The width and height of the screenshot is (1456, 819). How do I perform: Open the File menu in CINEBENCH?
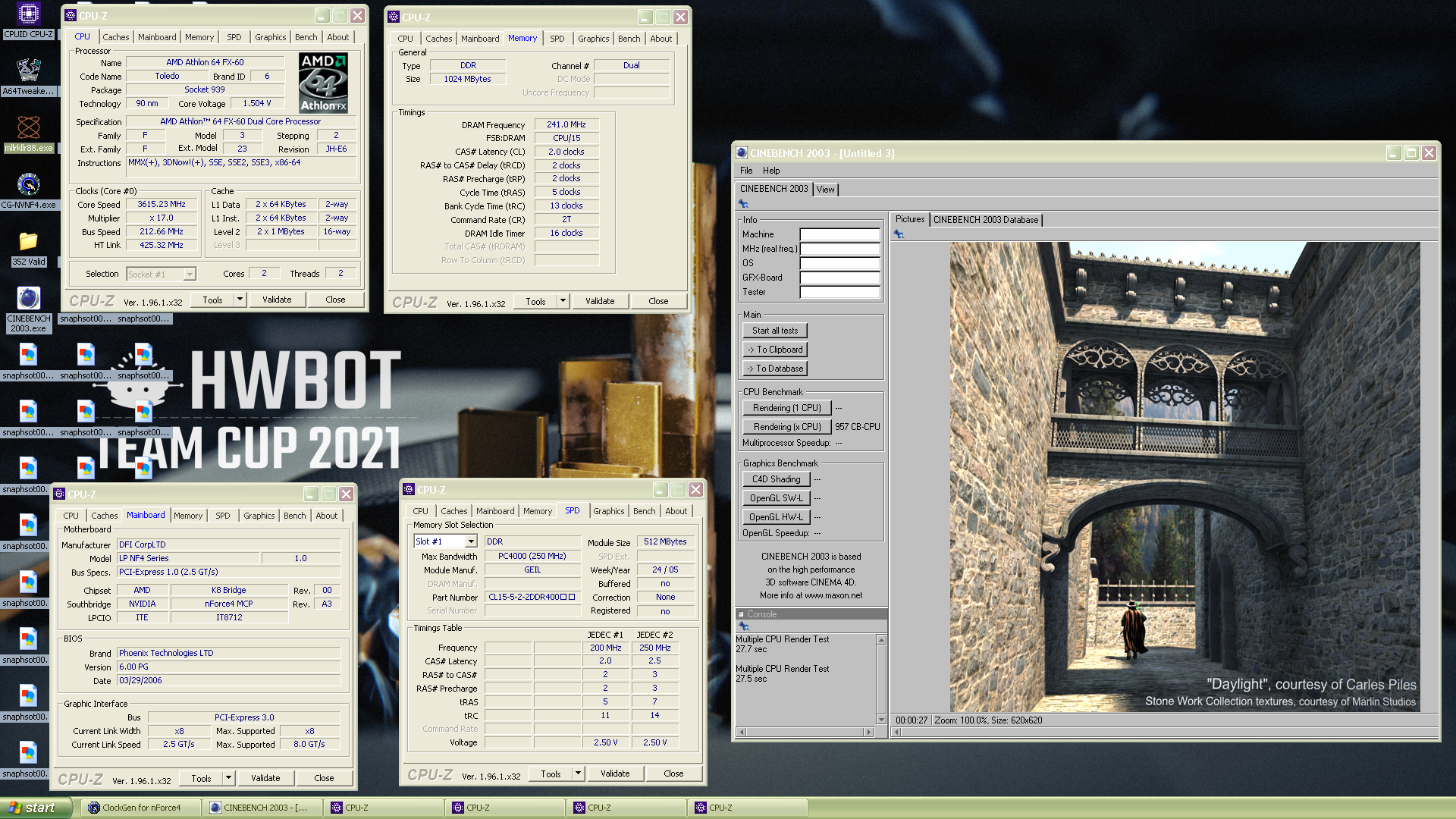[746, 171]
